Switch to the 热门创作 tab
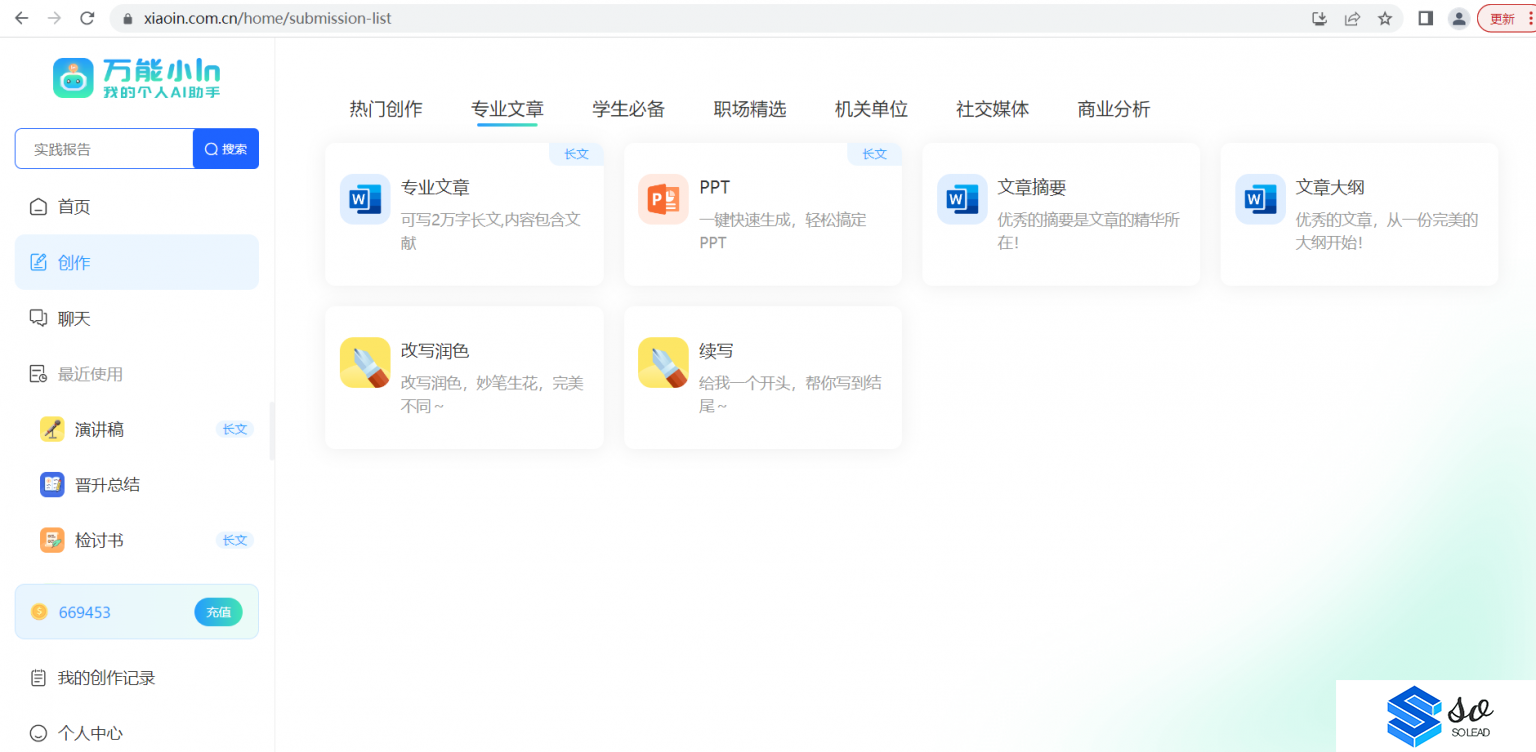 [x=386, y=109]
